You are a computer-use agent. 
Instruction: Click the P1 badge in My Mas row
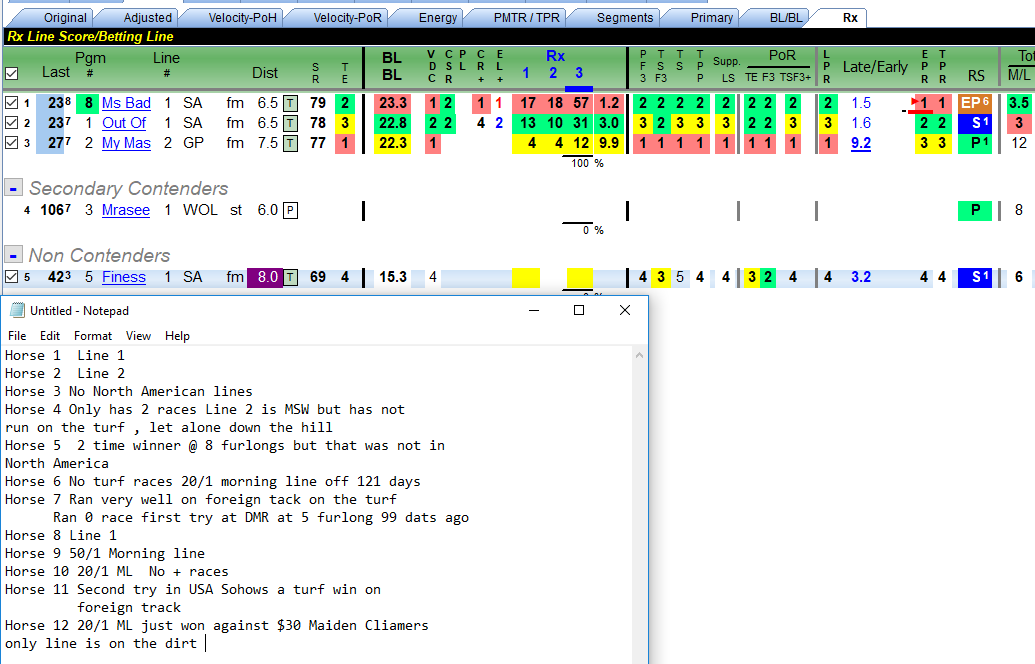pyautogui.click(x=975, y=143)
